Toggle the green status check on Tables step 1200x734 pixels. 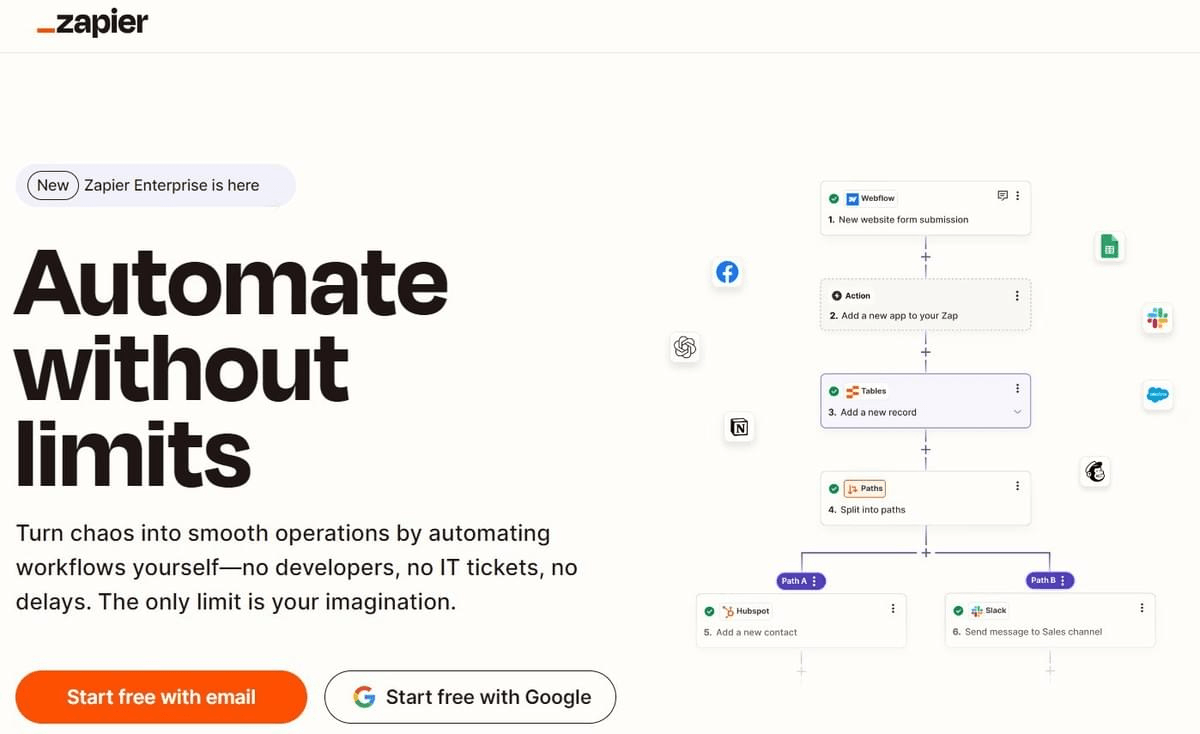coord(834,391)
